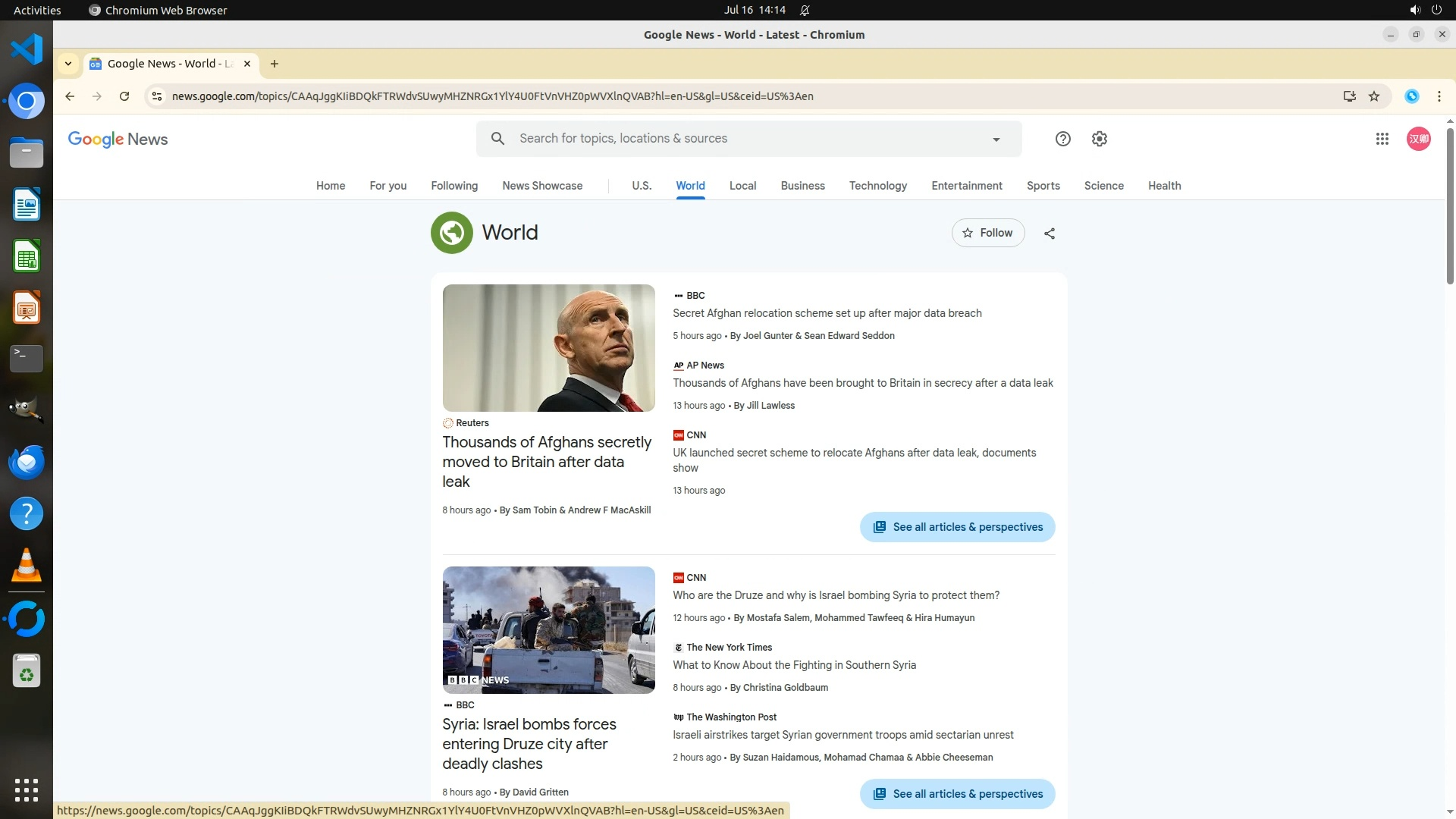1456x819 pixels.
Task: Bookmark this page with star icon
Action: coord(1374,96)
